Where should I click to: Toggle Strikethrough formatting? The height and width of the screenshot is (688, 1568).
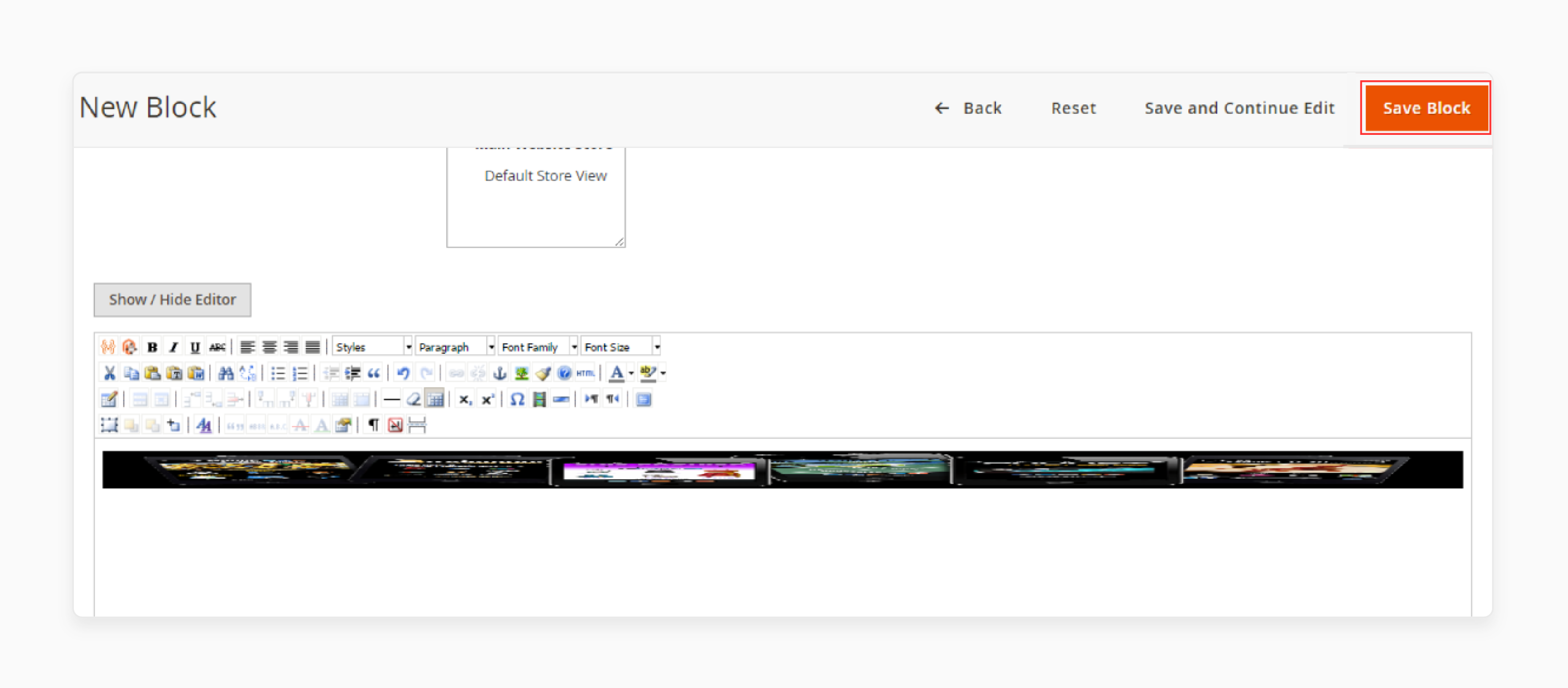click(217, 347)
